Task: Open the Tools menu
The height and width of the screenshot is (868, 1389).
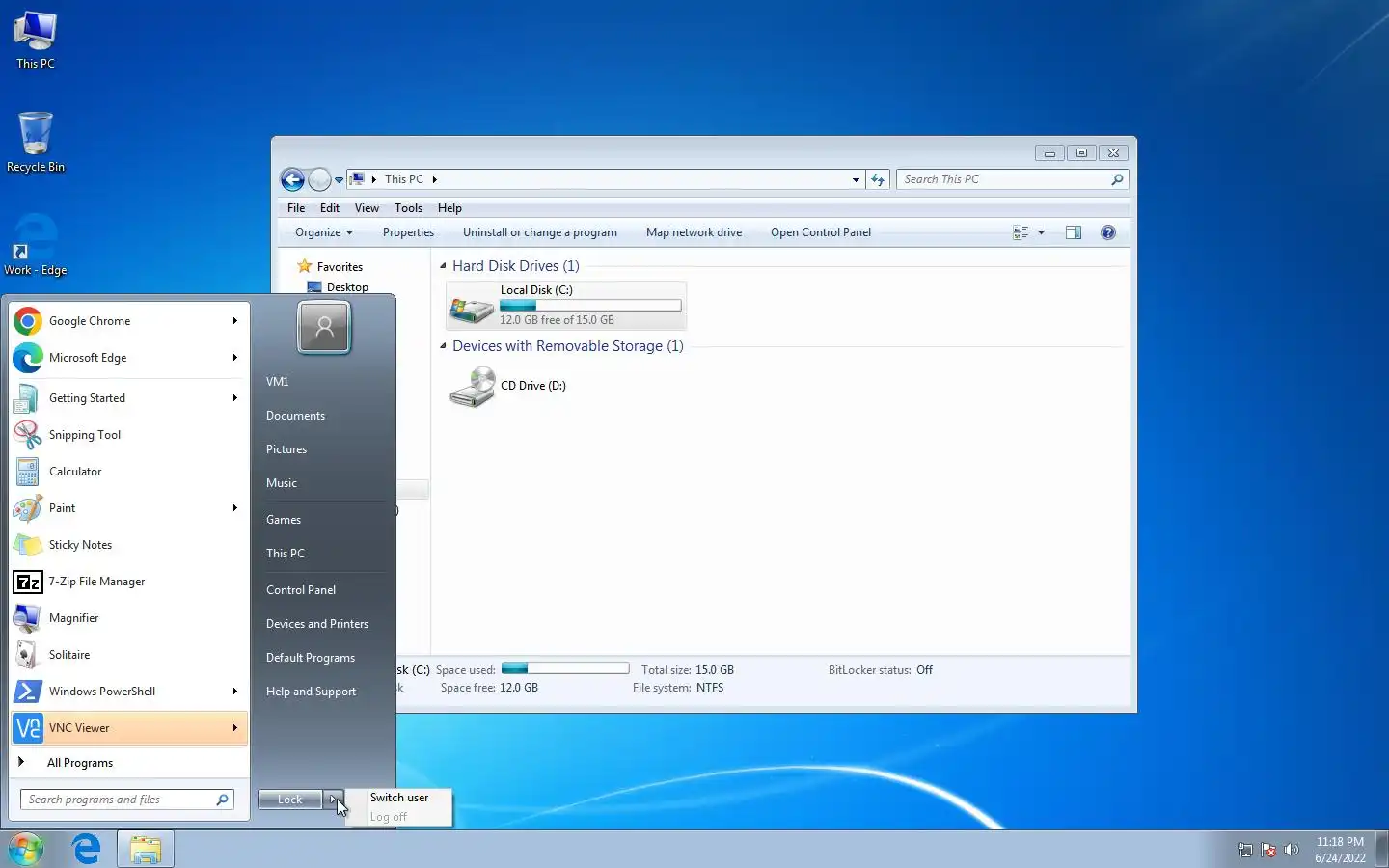Action: [x=408, y=208]
